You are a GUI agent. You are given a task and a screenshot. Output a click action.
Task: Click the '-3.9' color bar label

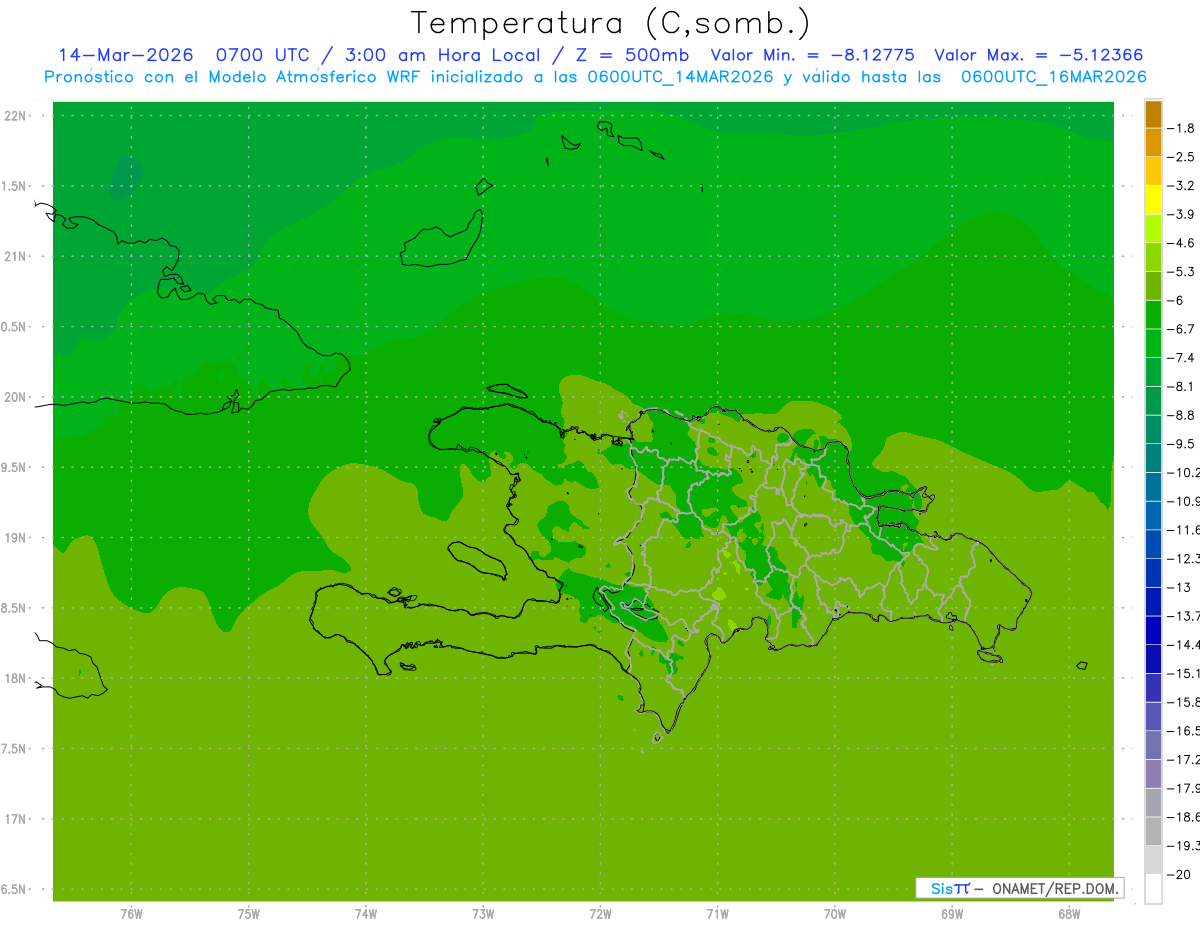pos(1181,214)
